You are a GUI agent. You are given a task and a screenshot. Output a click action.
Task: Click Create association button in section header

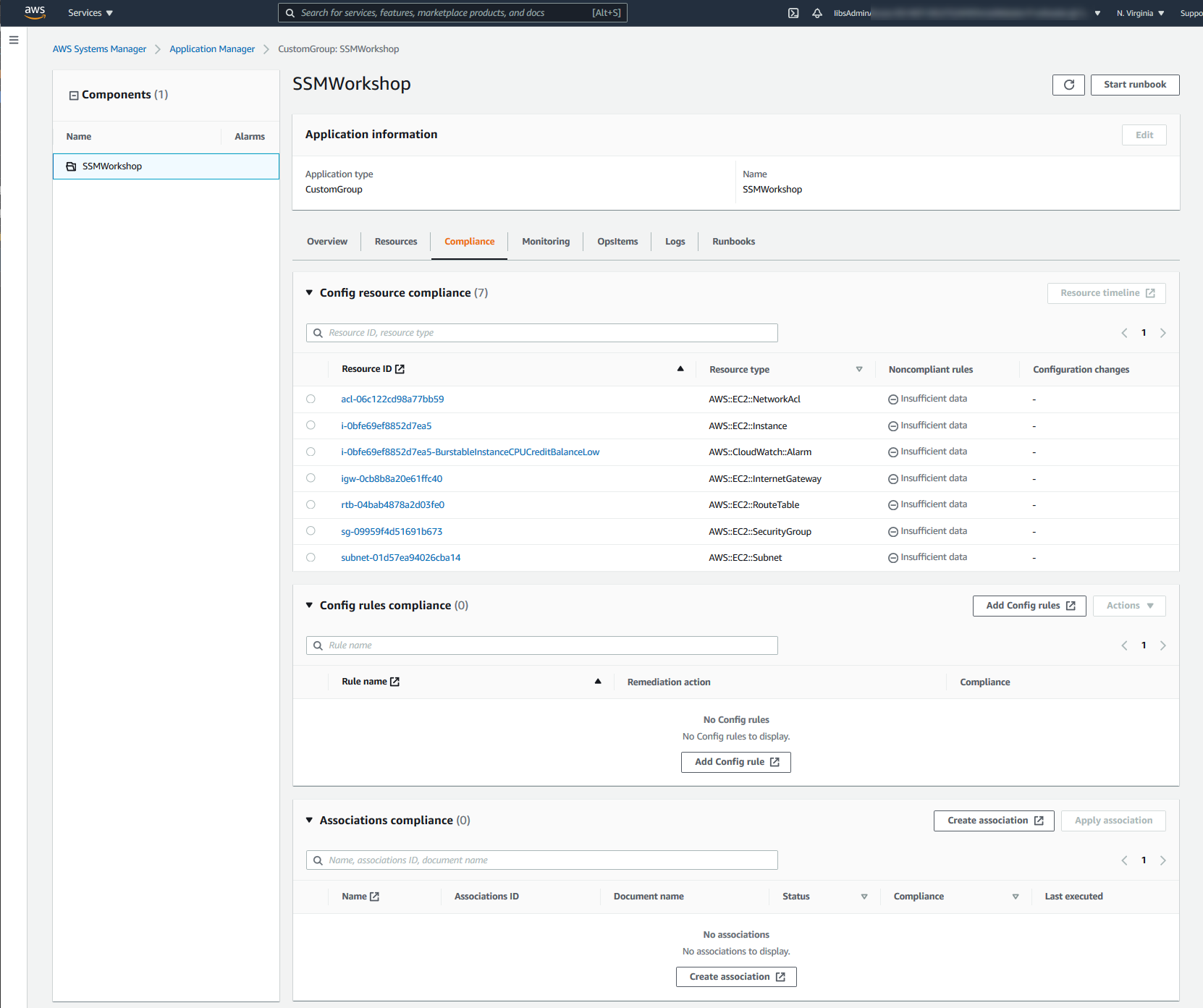click(994, 821)
